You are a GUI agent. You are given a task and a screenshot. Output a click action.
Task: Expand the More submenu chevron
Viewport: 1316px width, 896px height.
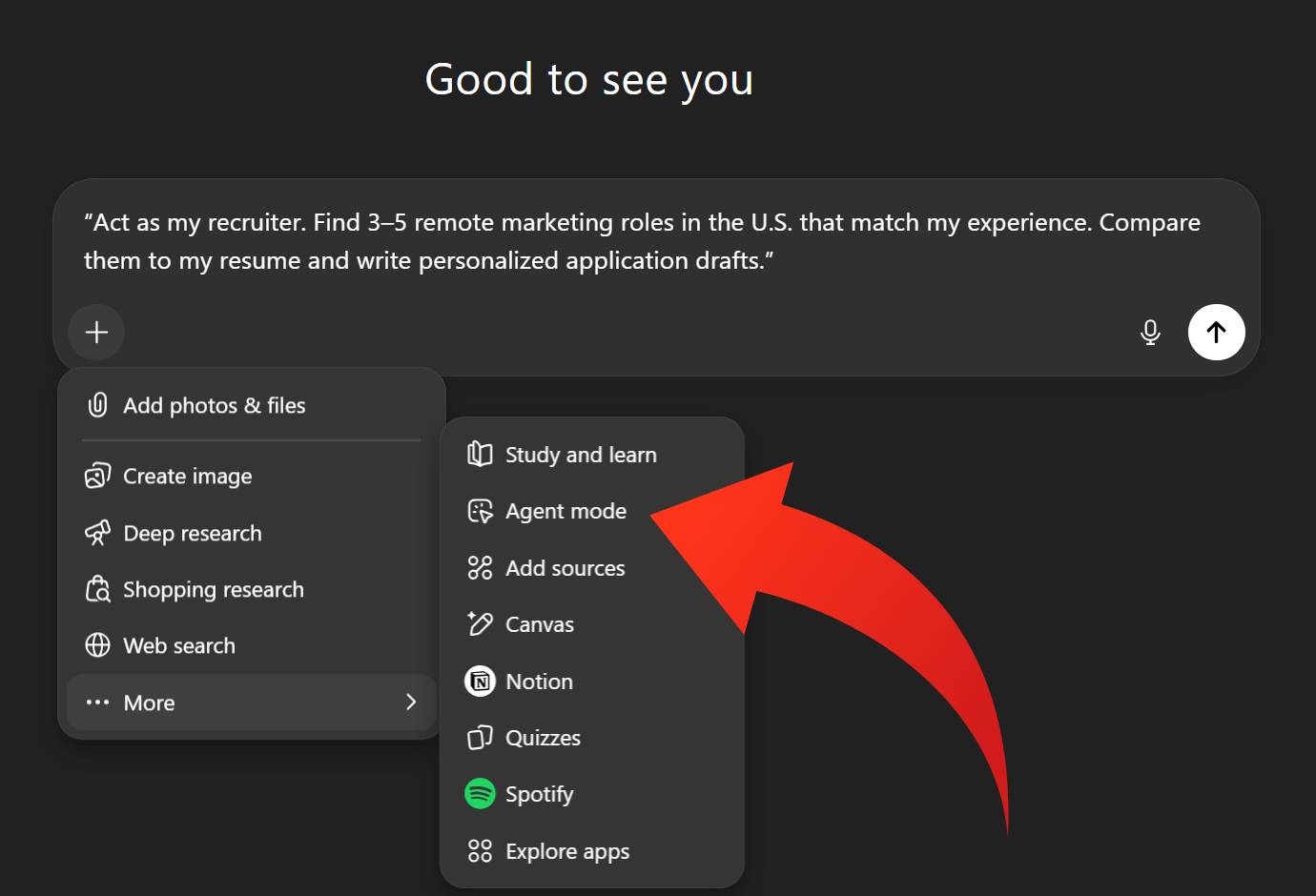click(411, 703)
